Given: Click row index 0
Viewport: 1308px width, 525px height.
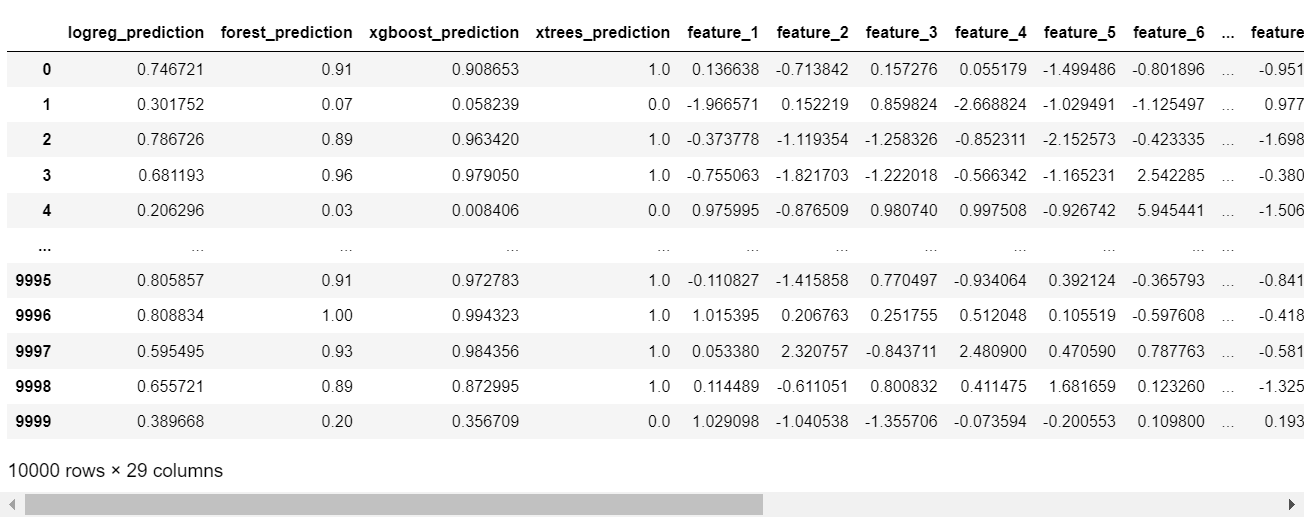Looking at the screenshot, I should (46, 70).
